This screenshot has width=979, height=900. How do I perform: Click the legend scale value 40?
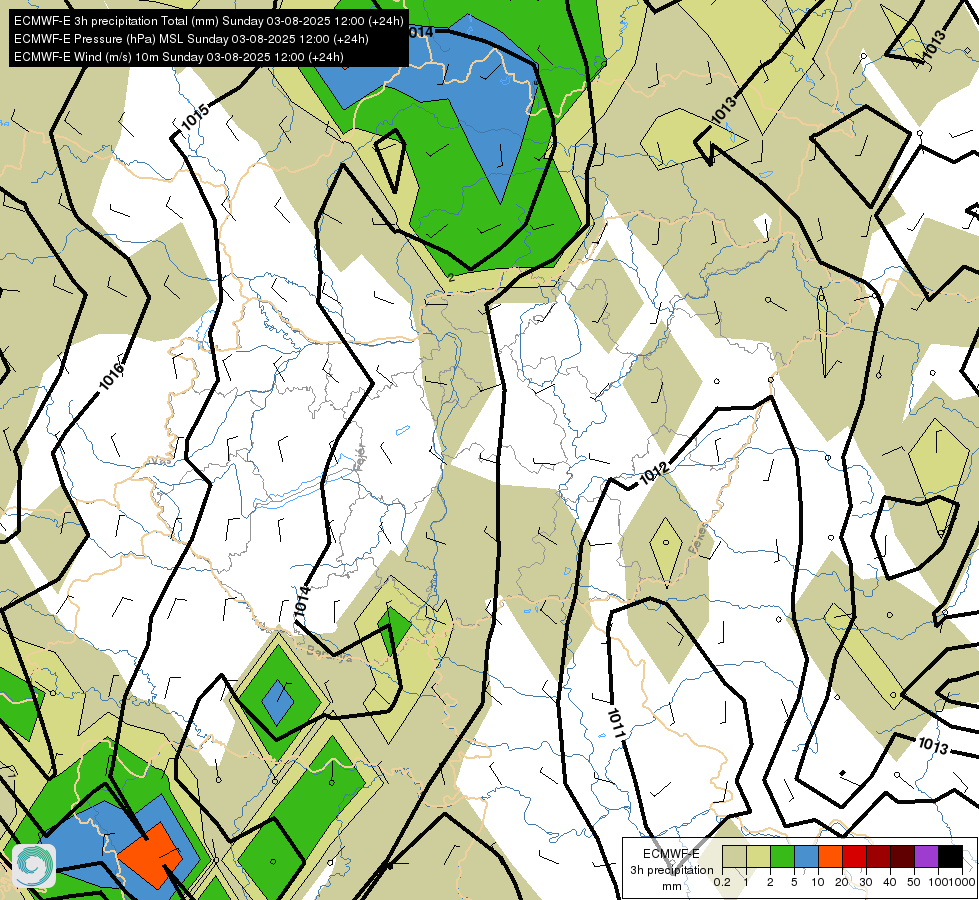pos(890,882)
